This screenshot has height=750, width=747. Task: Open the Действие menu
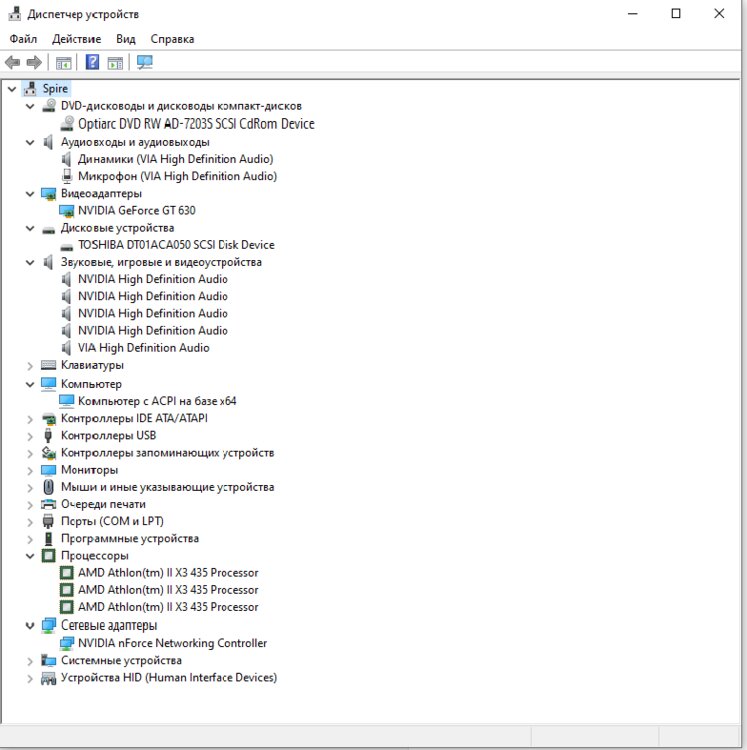(78, 39)
